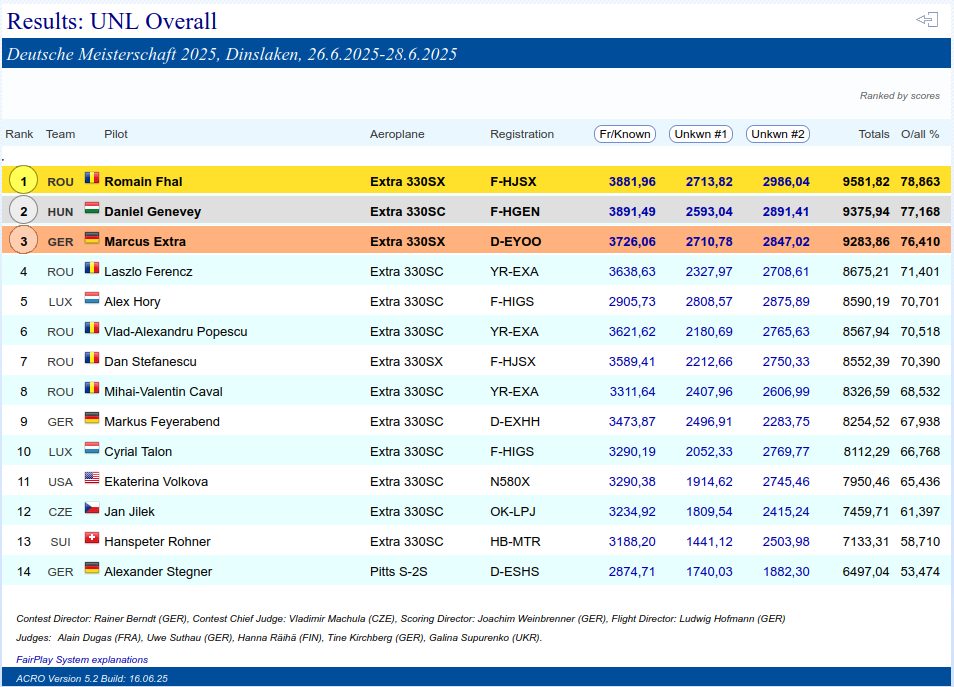
Task: Open Ekaterina Volkova's score 1914,62
Action: click(709, 482)
